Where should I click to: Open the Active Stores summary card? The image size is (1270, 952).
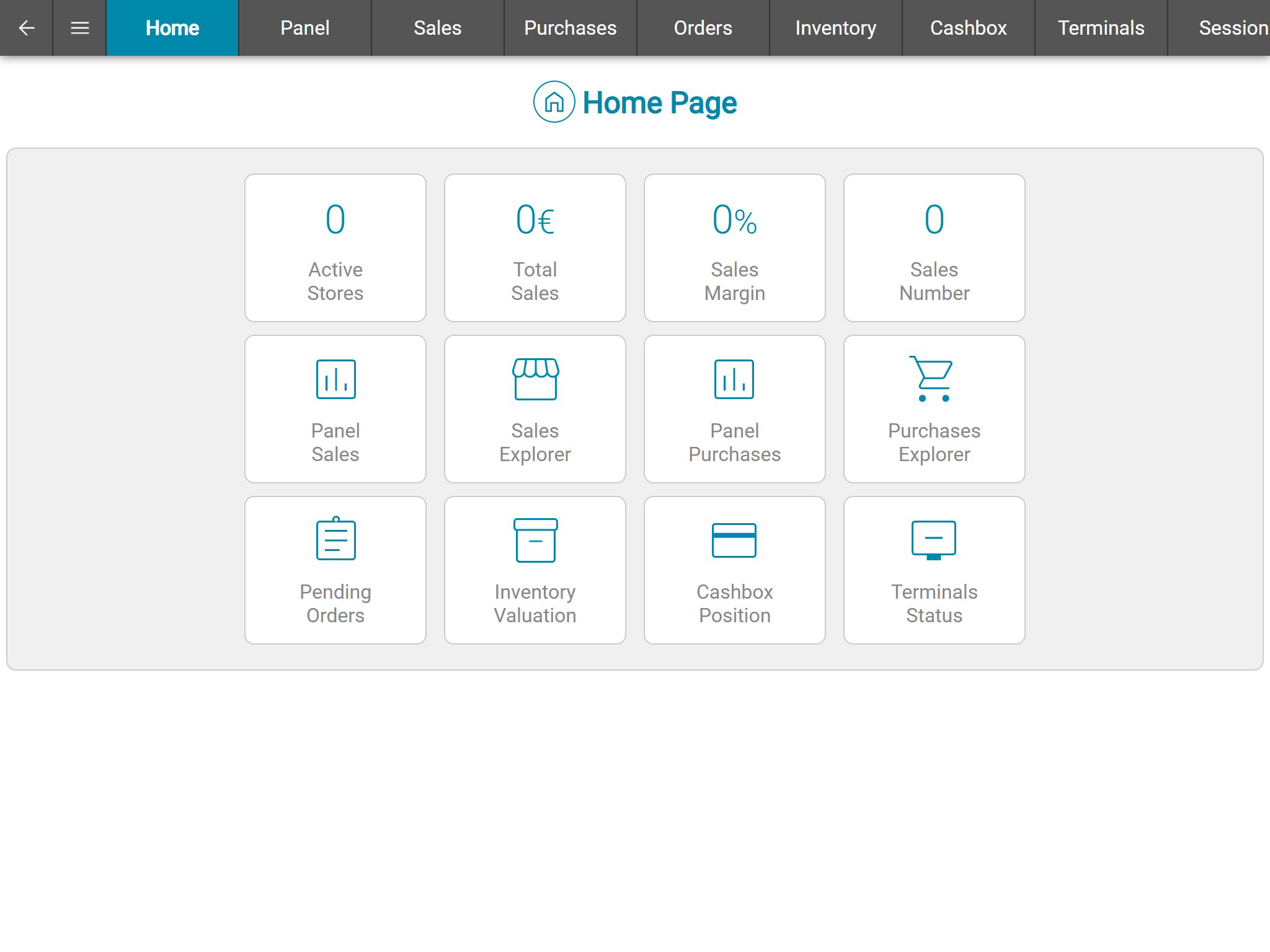(335, 247)
